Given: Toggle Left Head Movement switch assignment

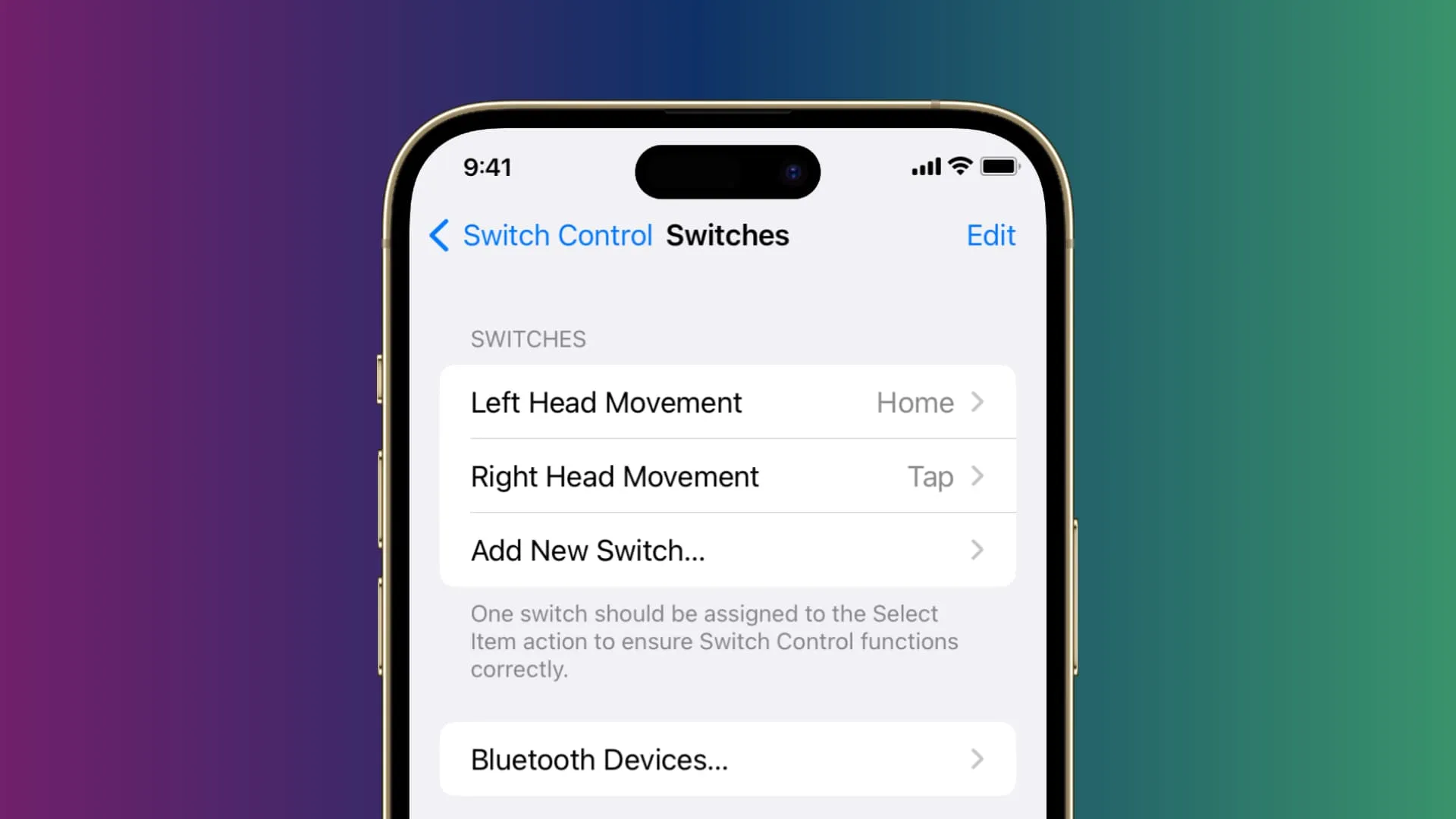Looking at the screenshot, I should pos(728,403).
